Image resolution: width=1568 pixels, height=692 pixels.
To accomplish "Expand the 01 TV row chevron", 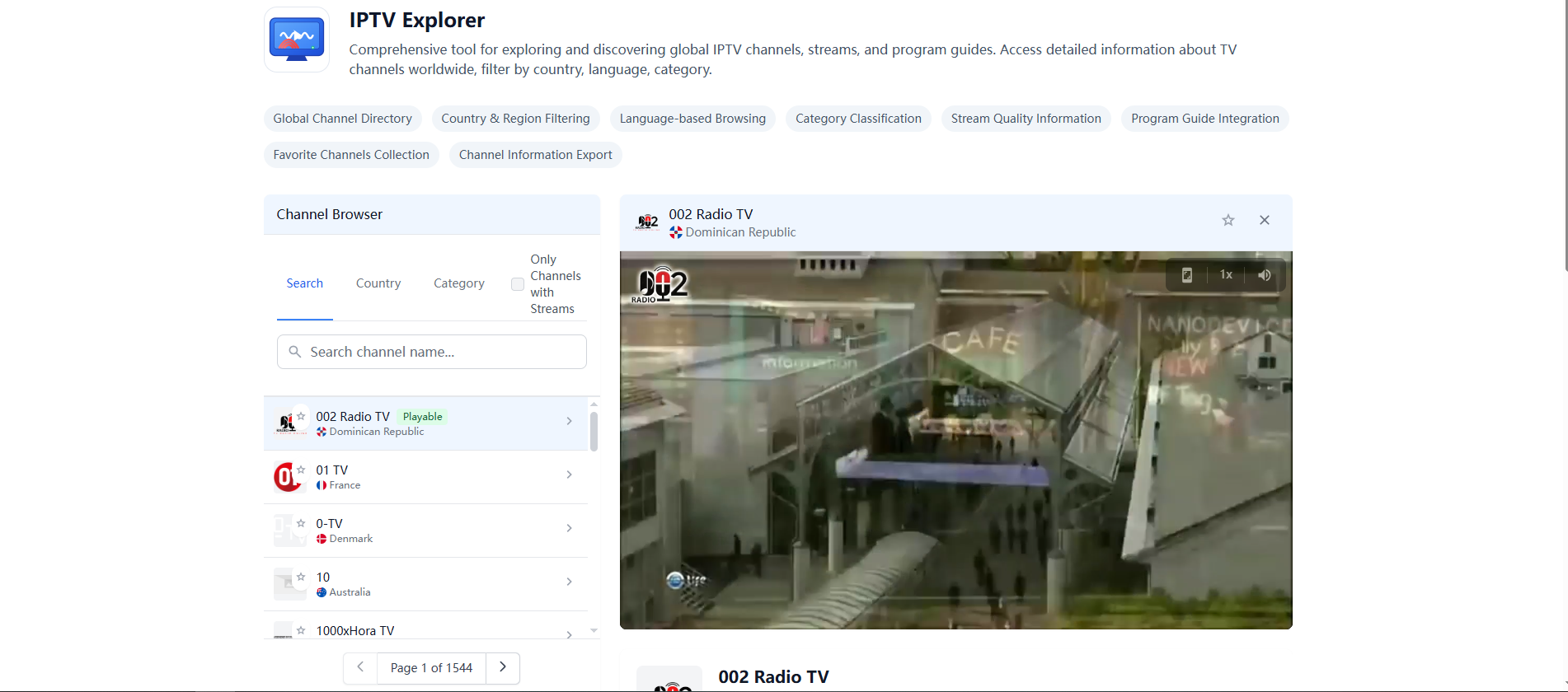I will (569, 475).
